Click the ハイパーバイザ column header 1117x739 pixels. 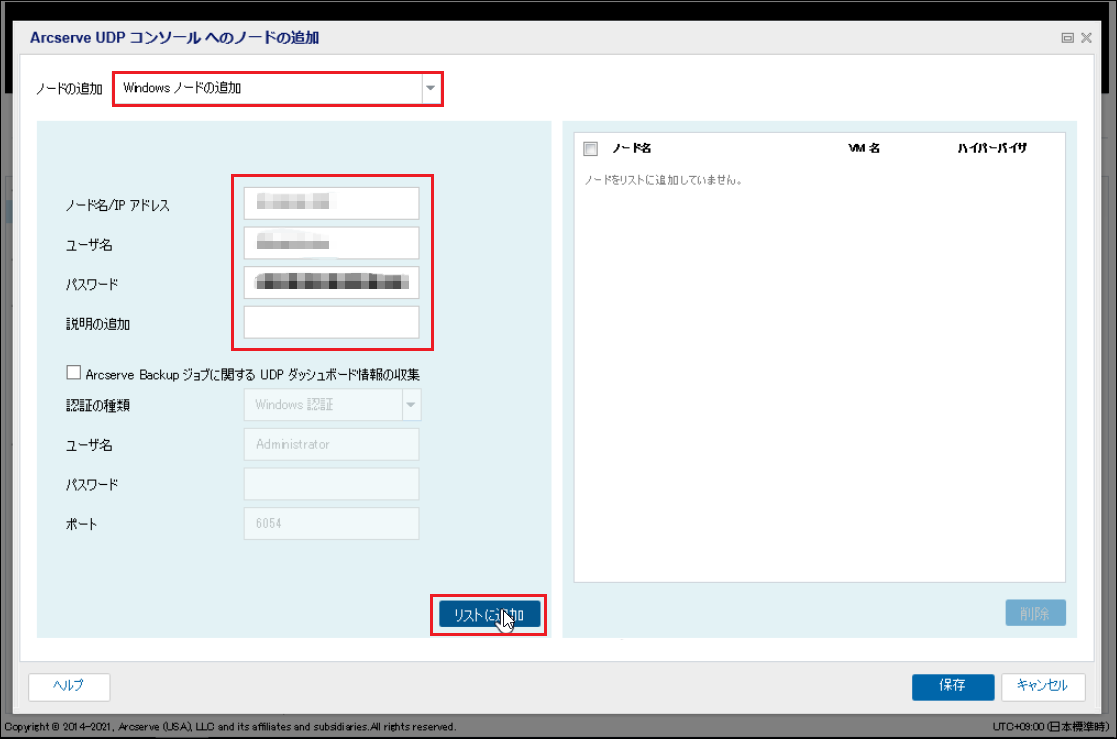click(x=992, y=148)
